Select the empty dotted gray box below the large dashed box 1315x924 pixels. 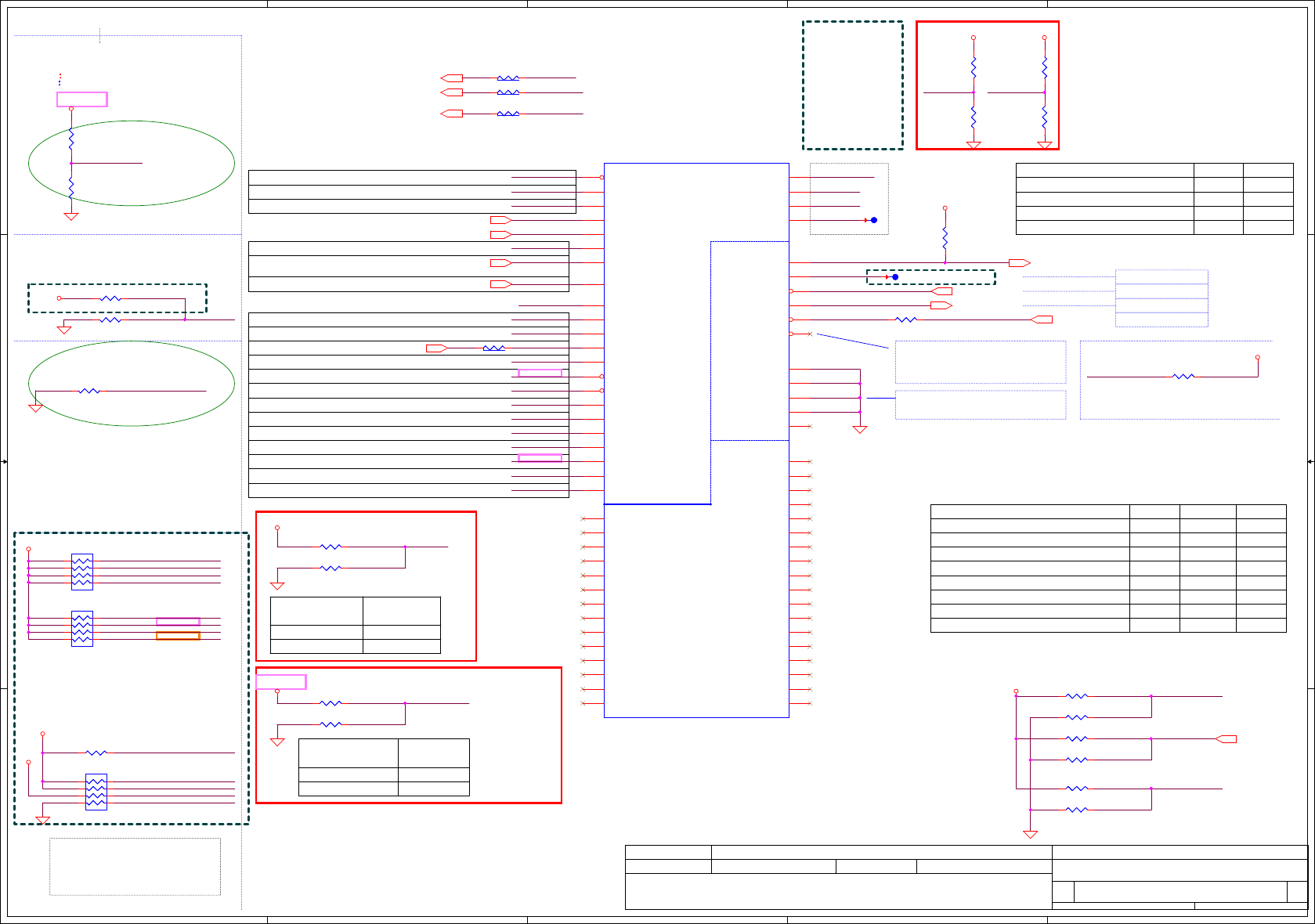pyautogui.click(x=135, y=867)
